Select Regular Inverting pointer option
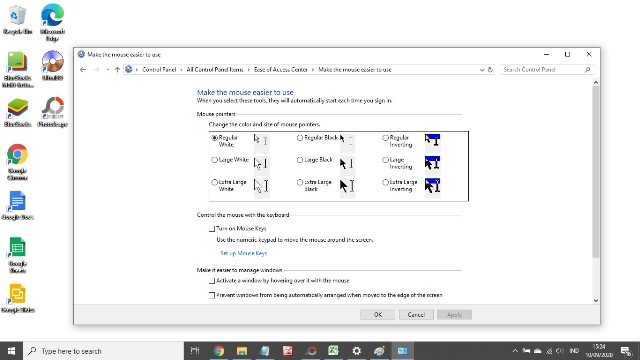640x360 pixels. [x=385, y=138]
